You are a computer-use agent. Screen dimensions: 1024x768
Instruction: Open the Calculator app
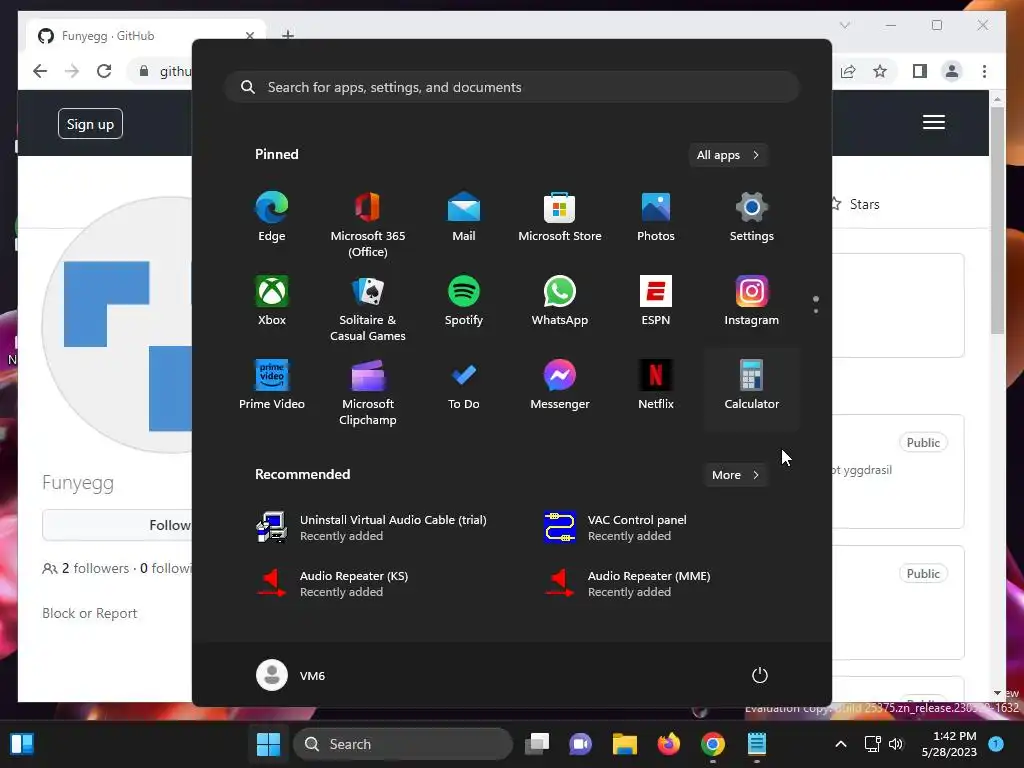coord(752,389)
